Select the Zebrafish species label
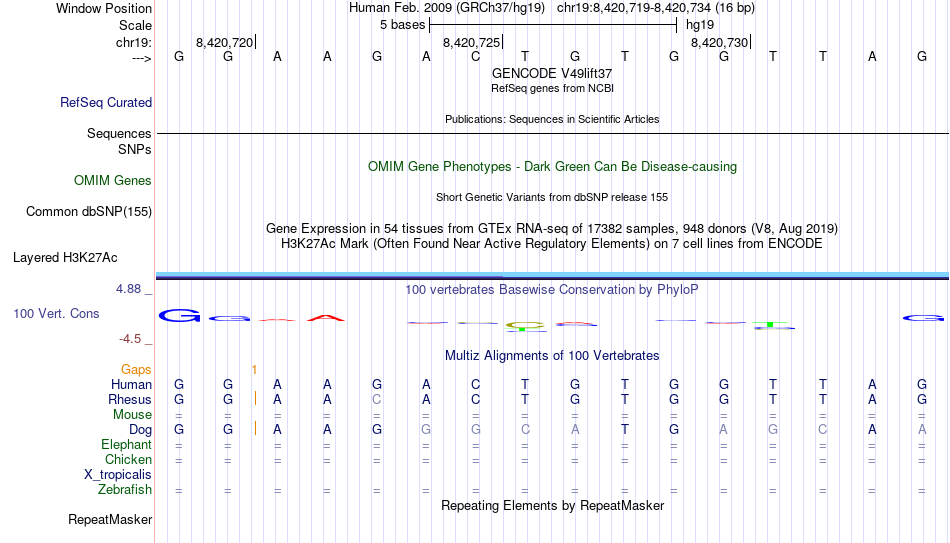 coord(125,489)
